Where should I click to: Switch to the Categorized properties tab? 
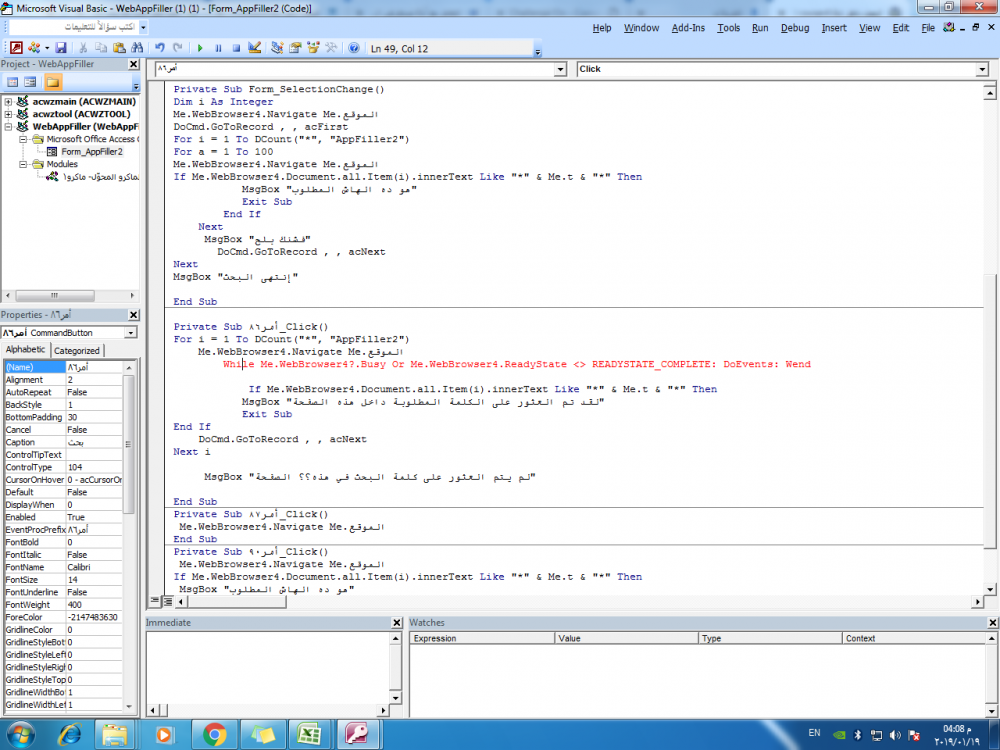(77, 351)
